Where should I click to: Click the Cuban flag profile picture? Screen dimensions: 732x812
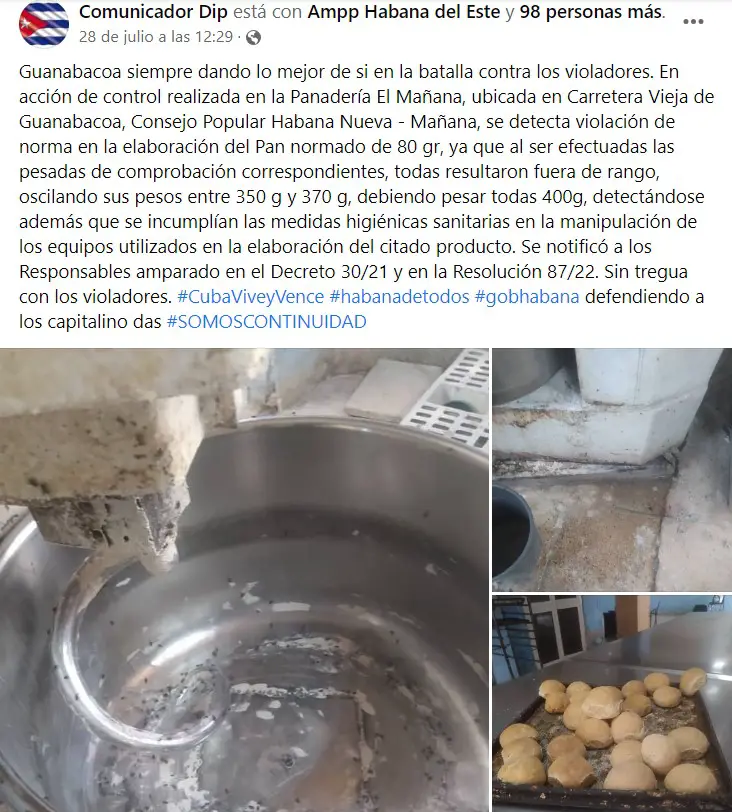[44, 25]
